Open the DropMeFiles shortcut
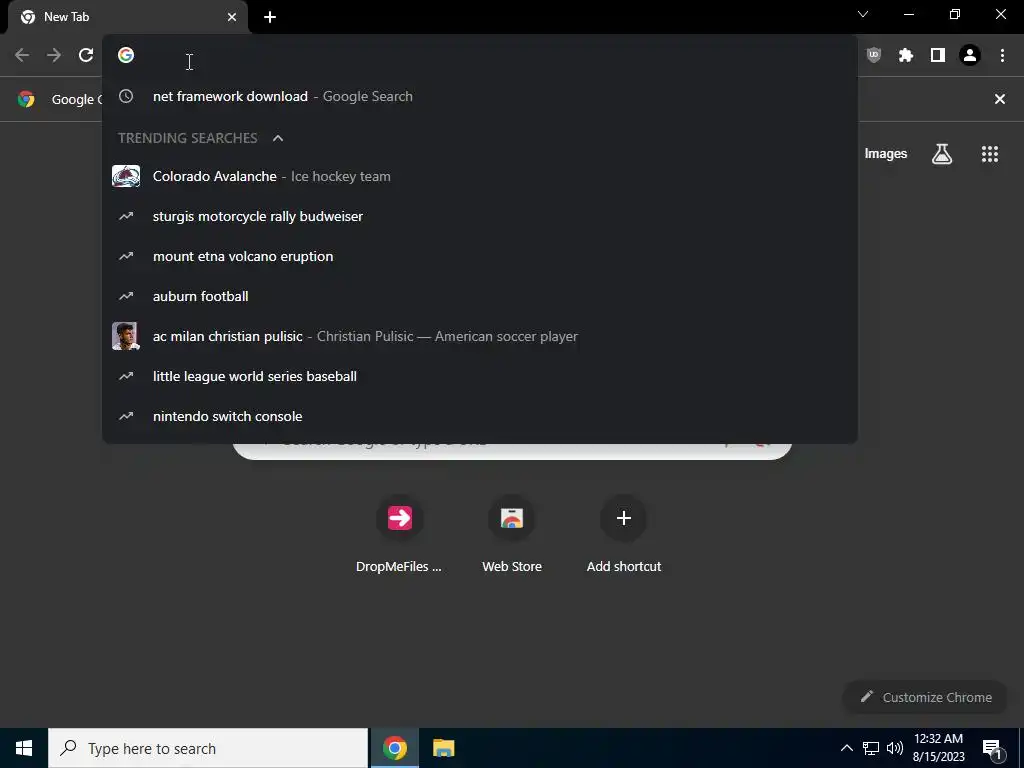This screenshot has width=1024, height=768. pos(399,535)
